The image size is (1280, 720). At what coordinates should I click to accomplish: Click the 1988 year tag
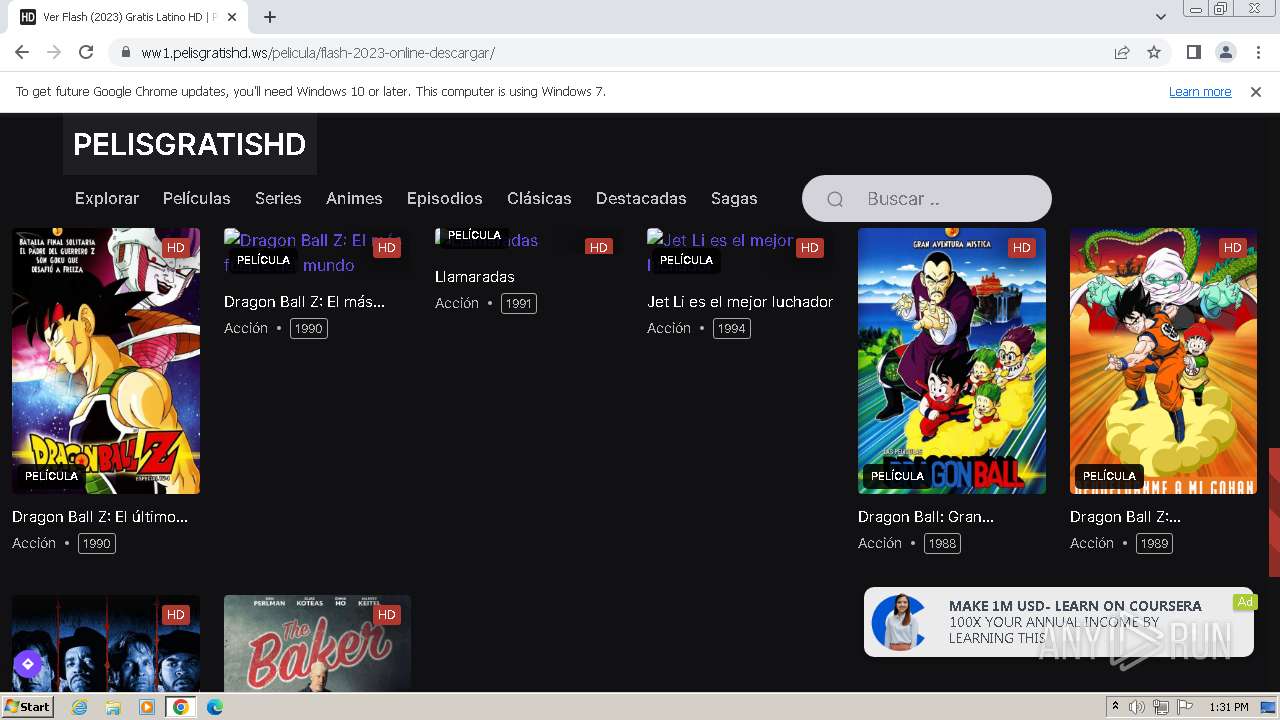coord(942,543)
